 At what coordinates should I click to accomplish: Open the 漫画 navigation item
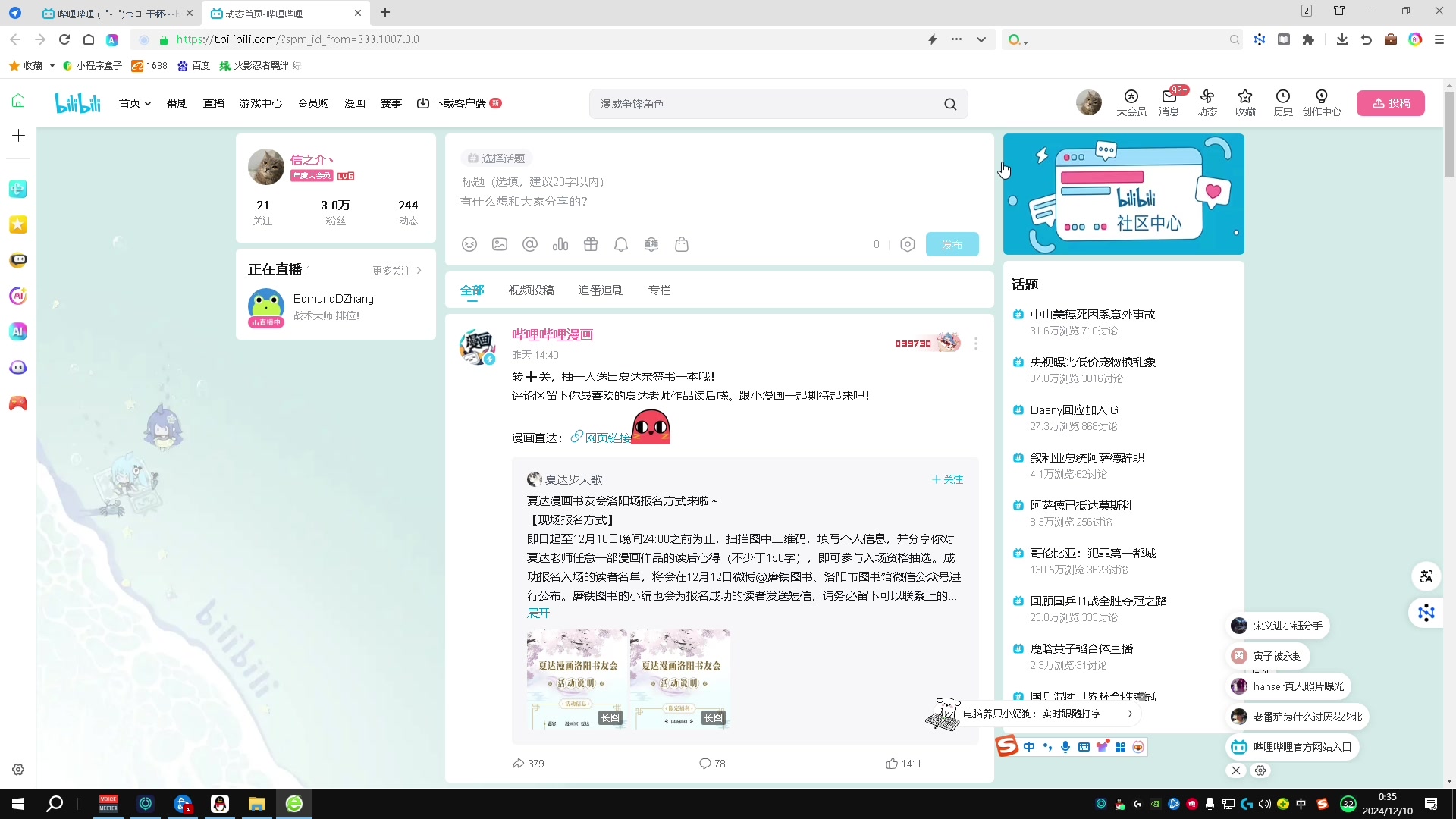[355, 103]
